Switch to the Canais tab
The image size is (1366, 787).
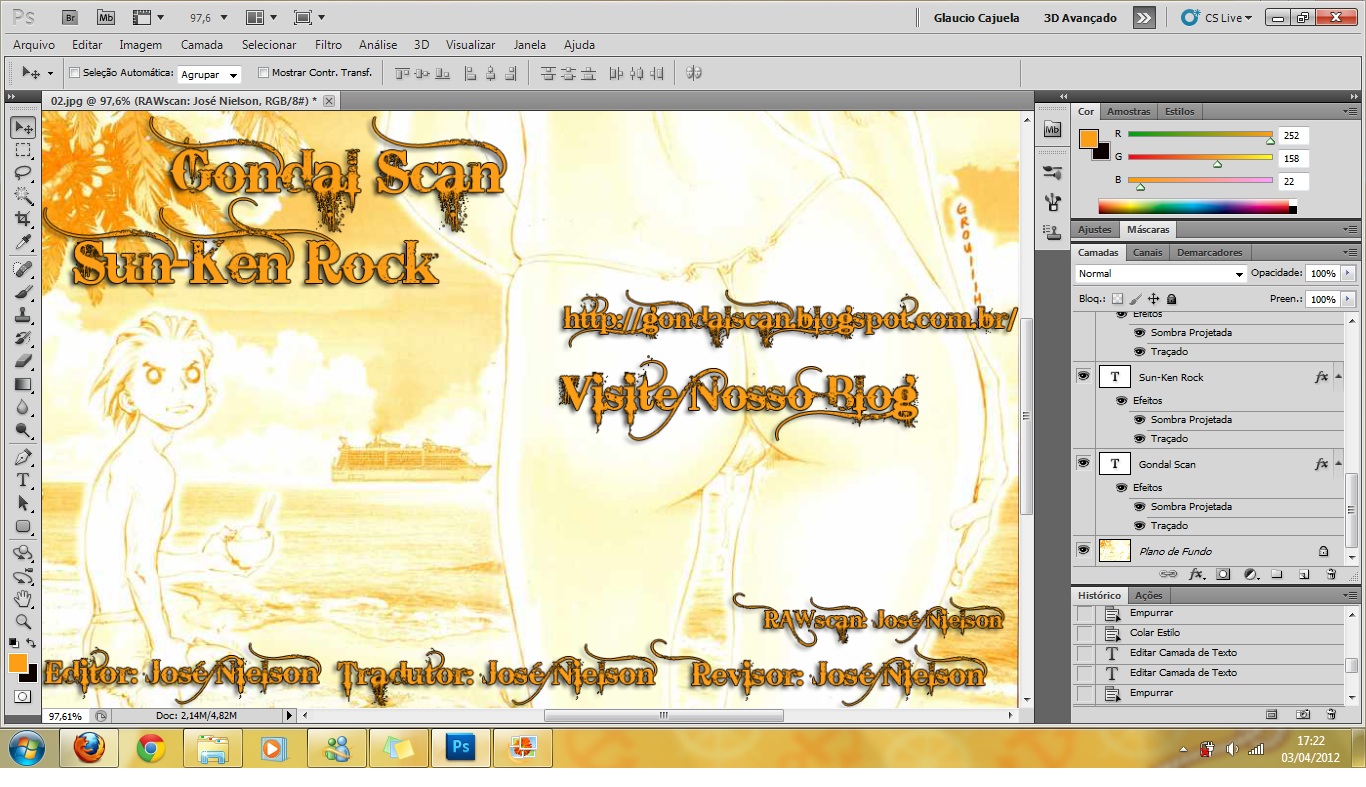[x=1147, y=253]
